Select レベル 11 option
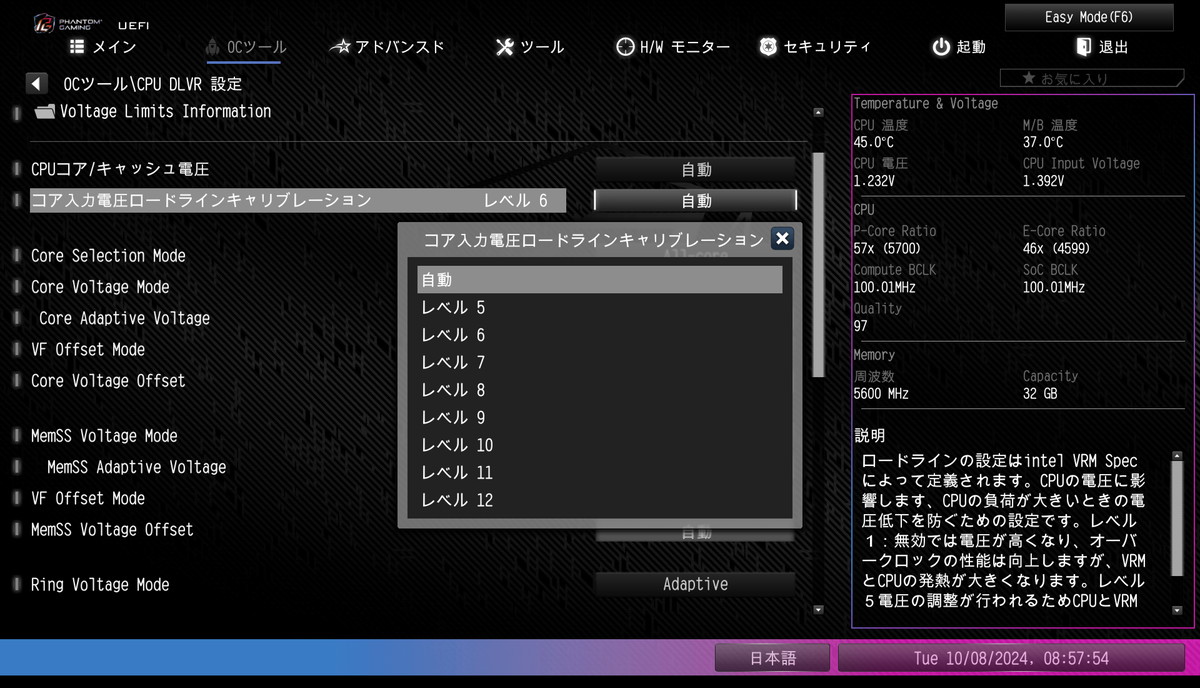This screenshot has width=1200, height=688. [x=599, y=472]
